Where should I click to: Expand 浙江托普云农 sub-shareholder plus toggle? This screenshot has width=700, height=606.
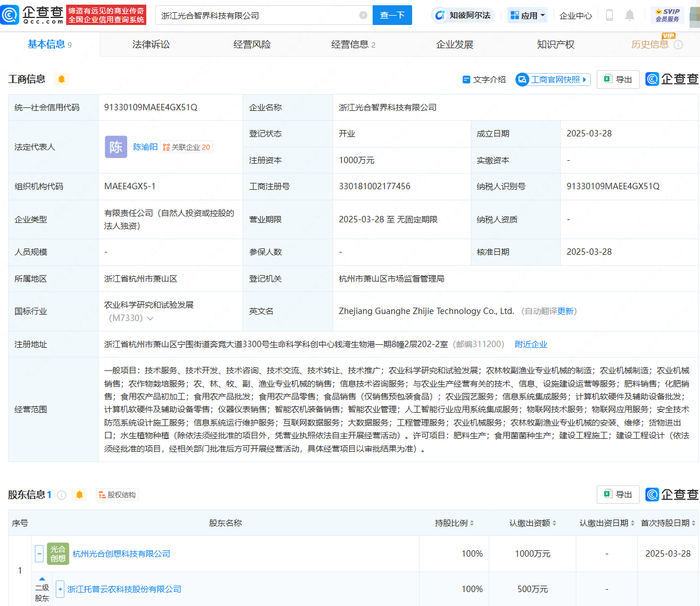tap(60, 589)
